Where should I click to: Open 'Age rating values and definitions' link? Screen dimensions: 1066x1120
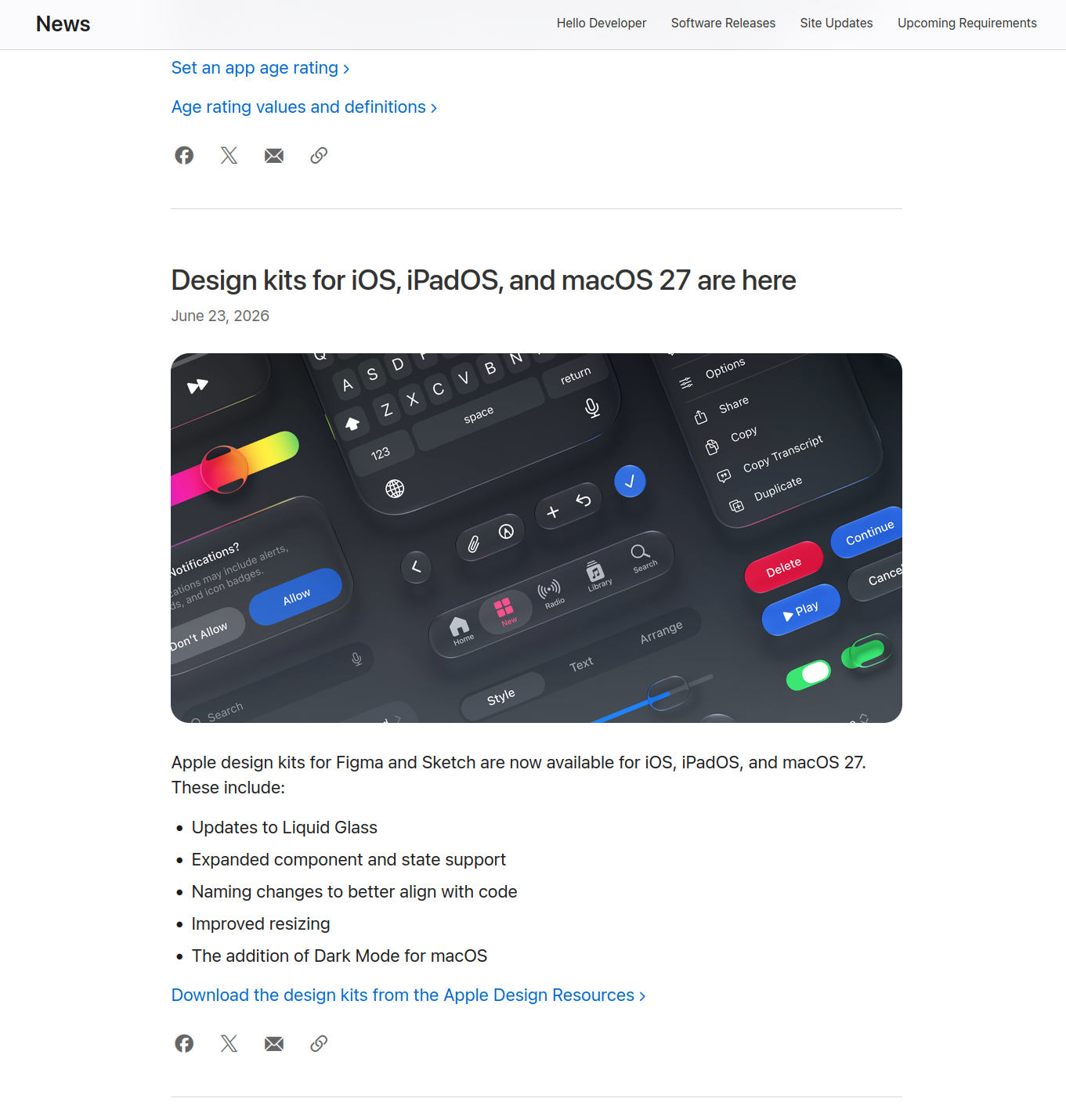tap(304, 107)
